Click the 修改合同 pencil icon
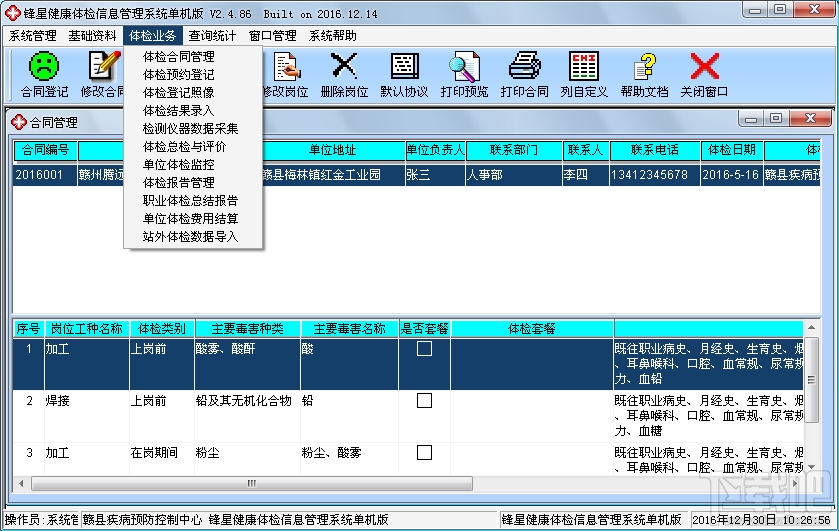This screenshot has width=839, height=531. point(104,66)
